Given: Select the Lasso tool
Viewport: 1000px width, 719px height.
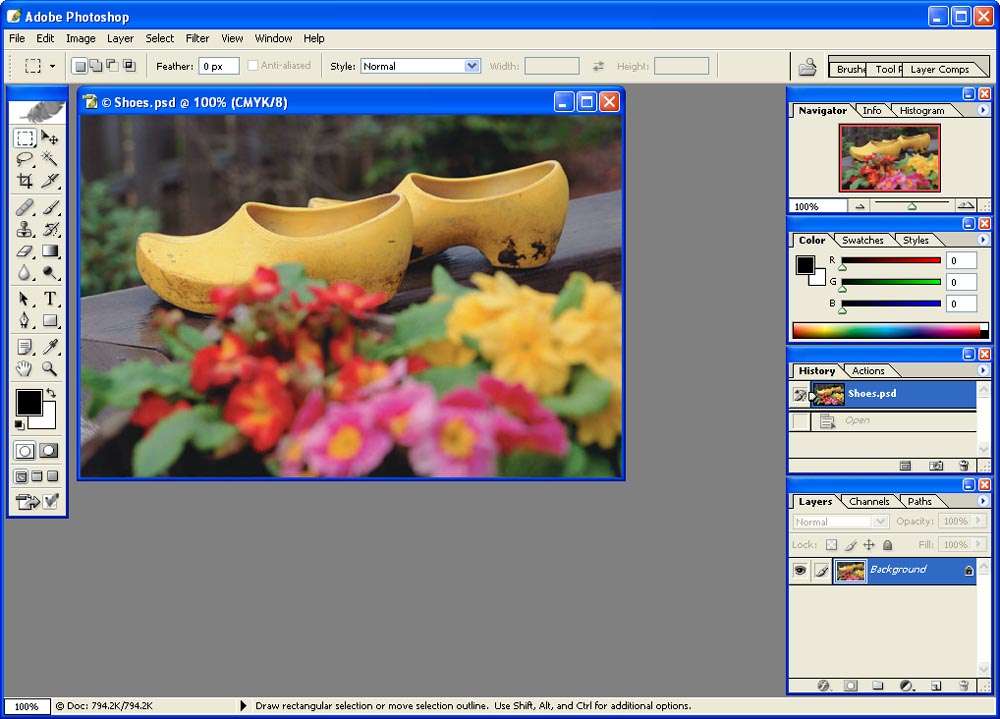Looking at the screenshot, I should 25,159.
